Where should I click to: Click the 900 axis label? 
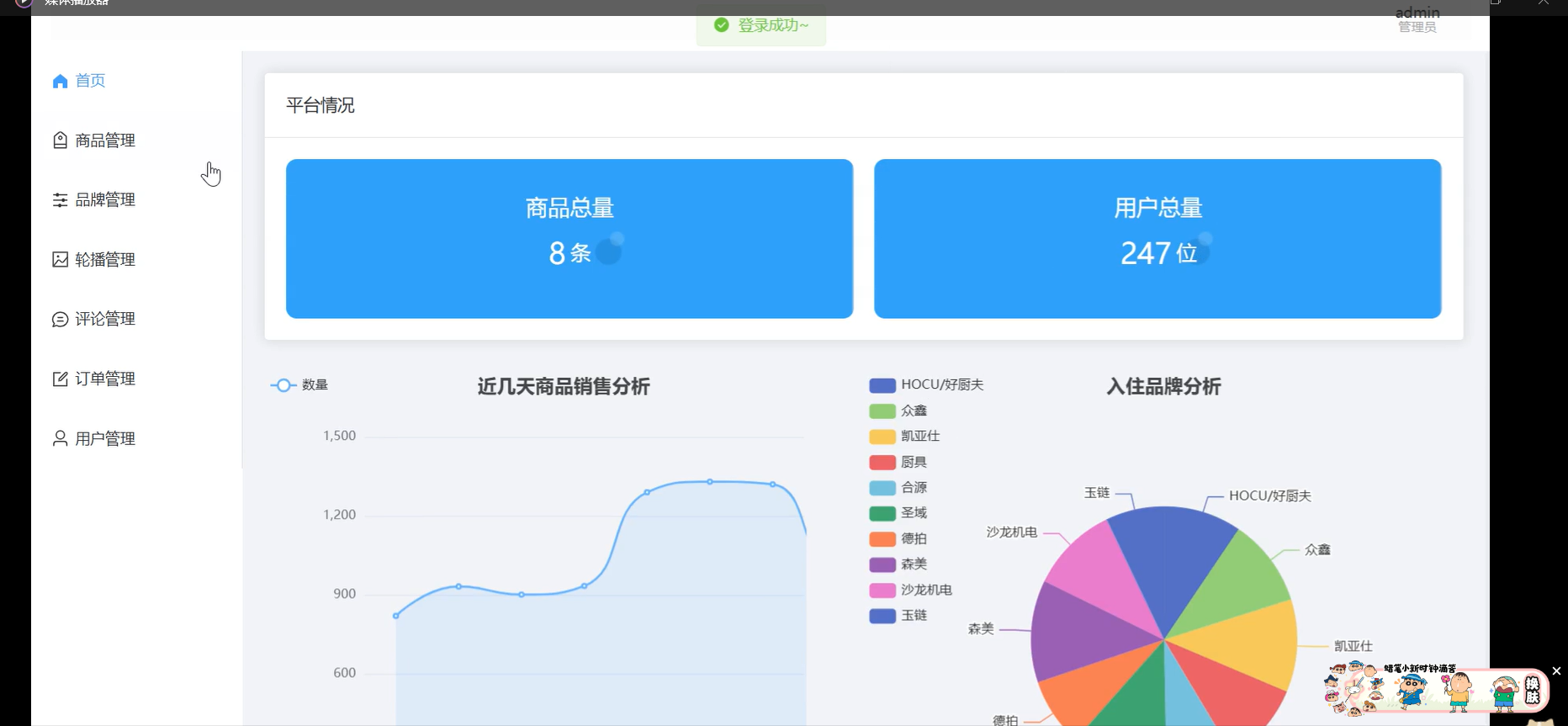[344, 594]
